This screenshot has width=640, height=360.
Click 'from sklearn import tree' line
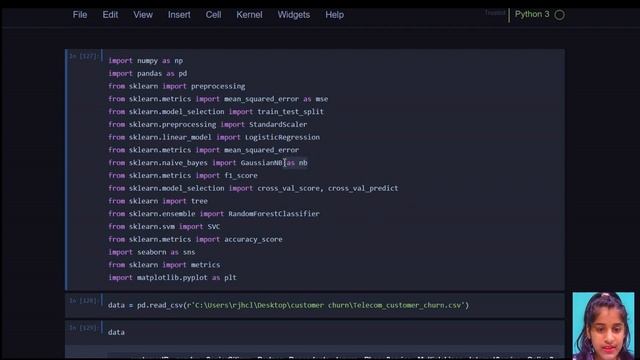coord(158,201)
